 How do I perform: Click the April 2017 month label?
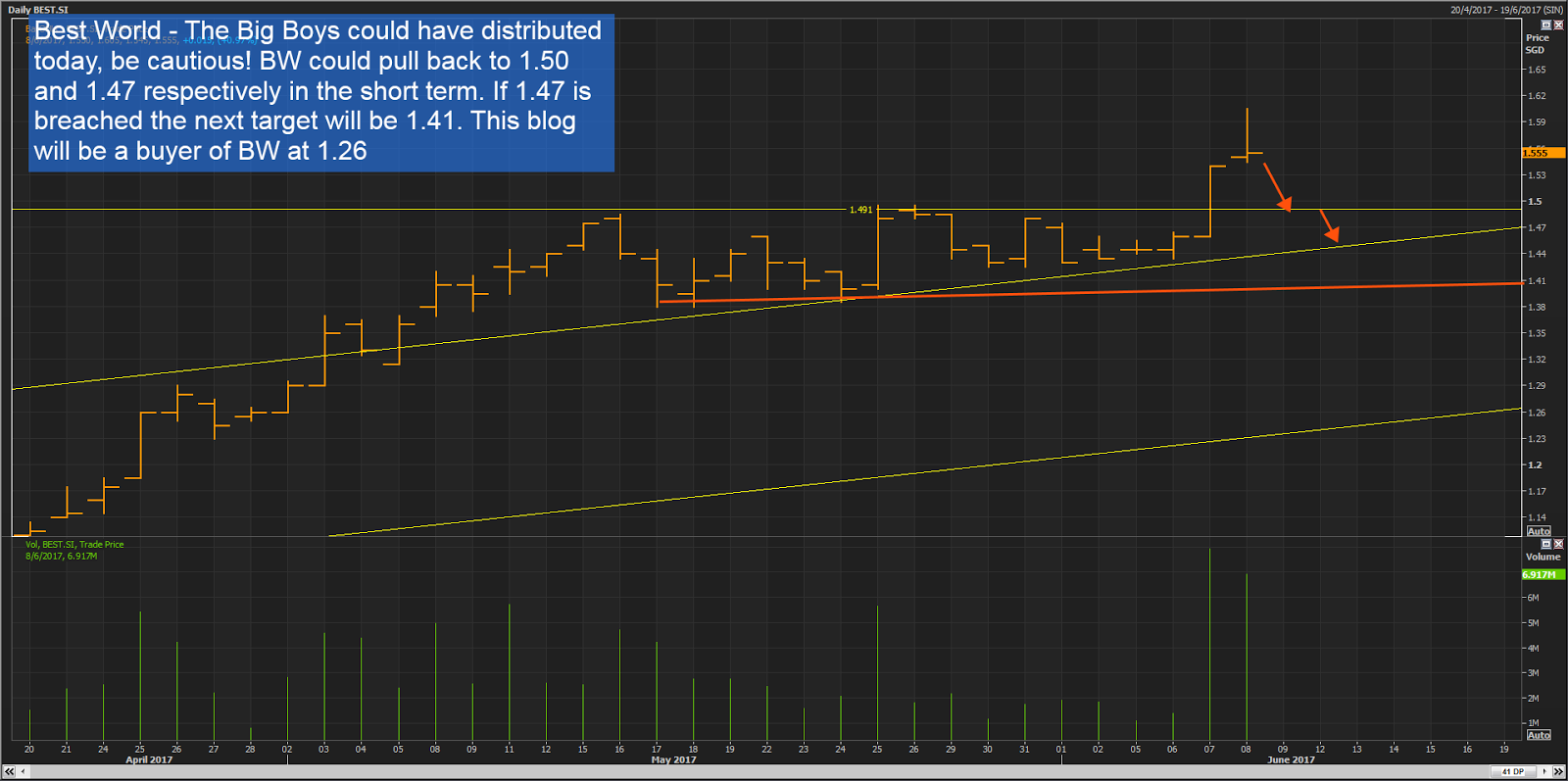point(149,760)
